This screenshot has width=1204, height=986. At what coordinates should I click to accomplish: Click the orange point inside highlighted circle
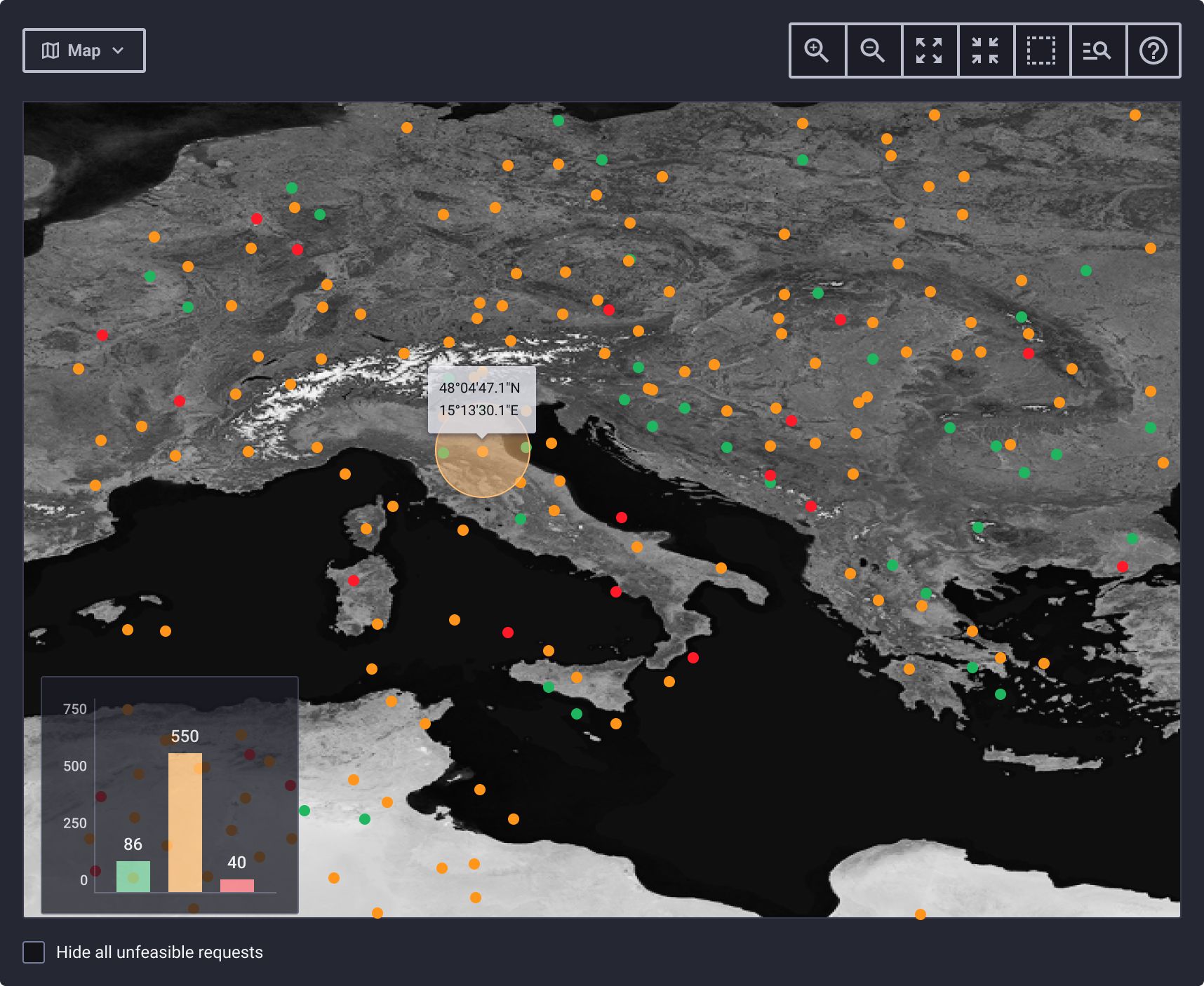click(483, 452)
